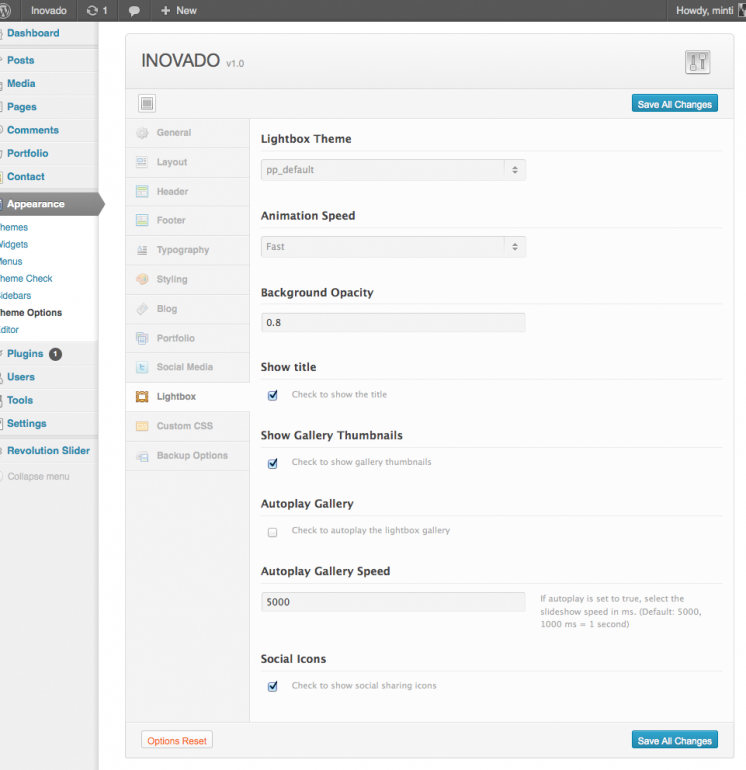This screenshot has height=770, width=746.
Task: Click the top Save All Changes button
Action: [x=674, y=104]
